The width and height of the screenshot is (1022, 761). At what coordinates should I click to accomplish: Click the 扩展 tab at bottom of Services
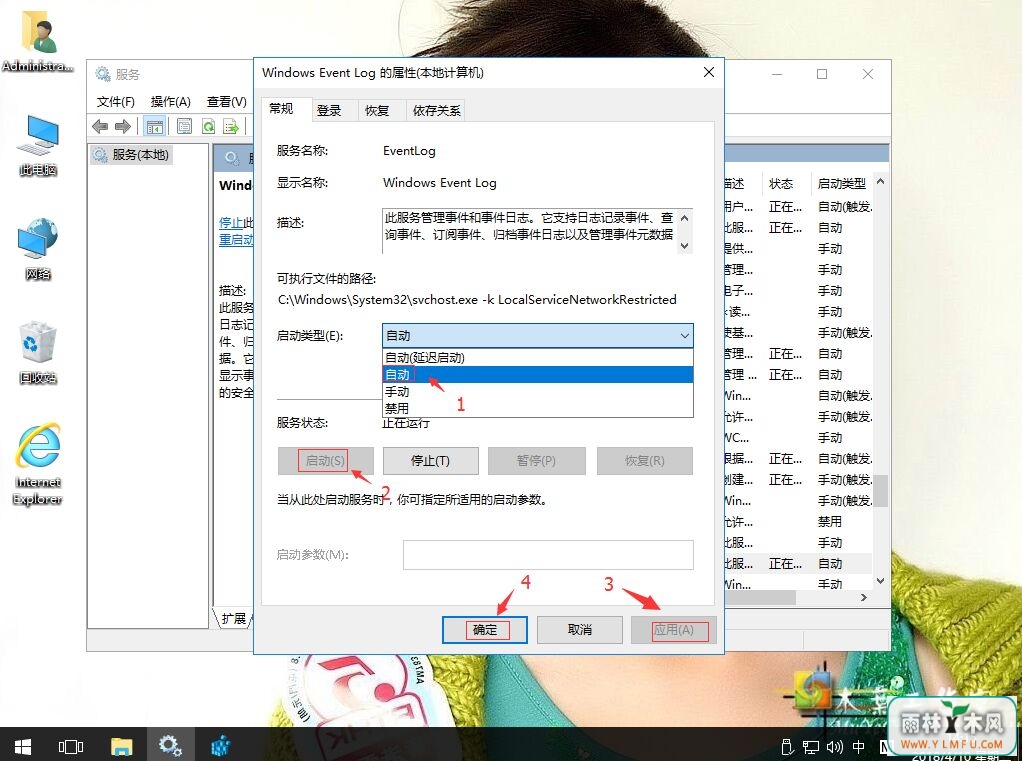coord(233,618)
